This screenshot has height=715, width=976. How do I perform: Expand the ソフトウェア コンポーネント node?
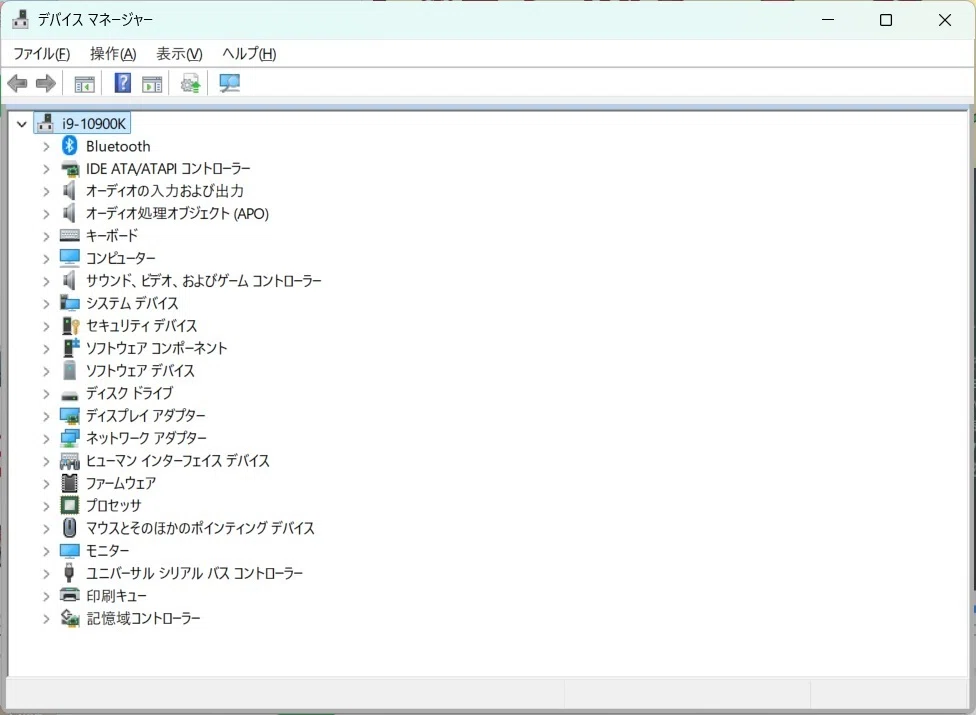46,348
